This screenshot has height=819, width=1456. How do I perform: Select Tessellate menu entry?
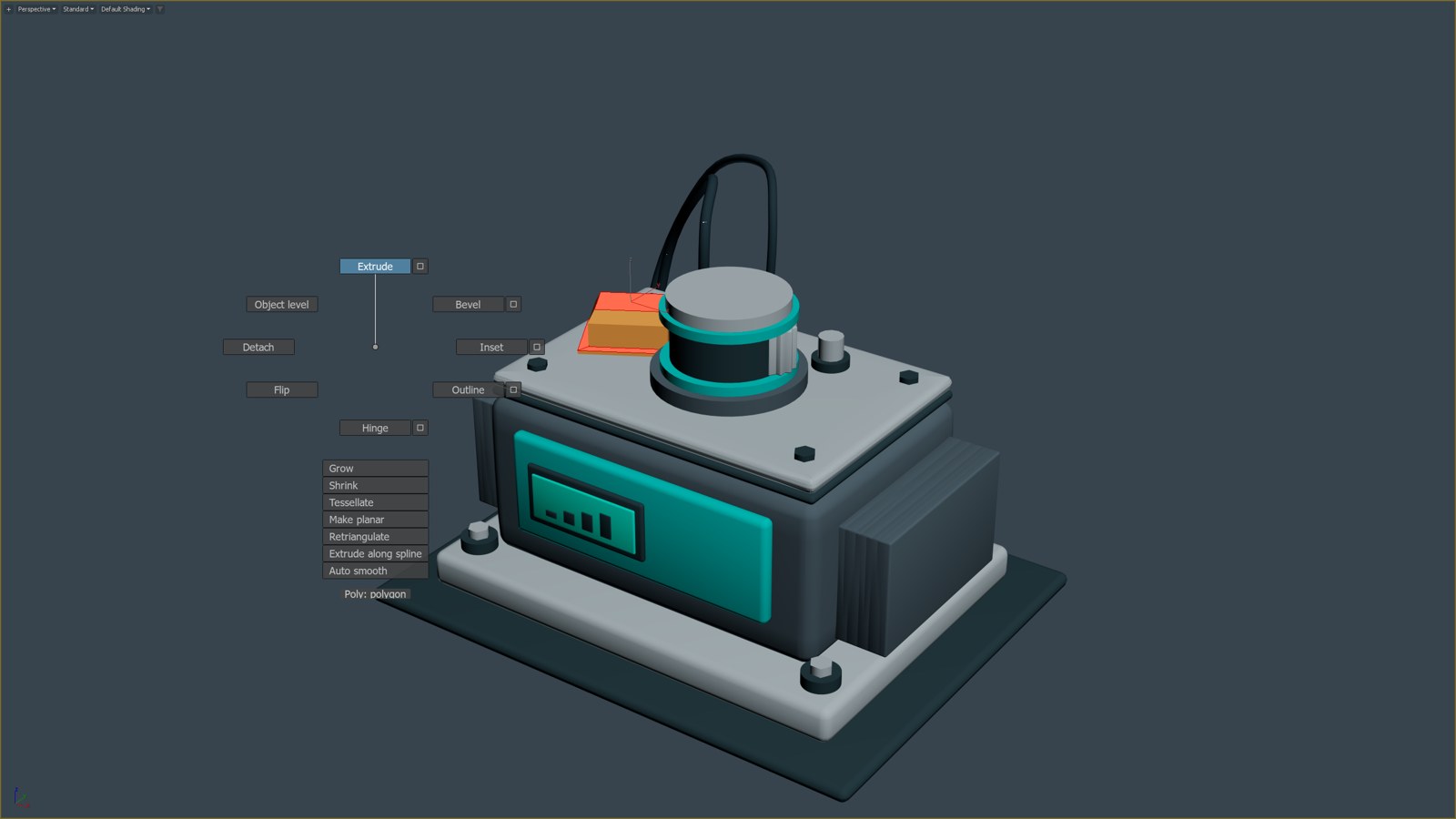click(x=375, y=503)
